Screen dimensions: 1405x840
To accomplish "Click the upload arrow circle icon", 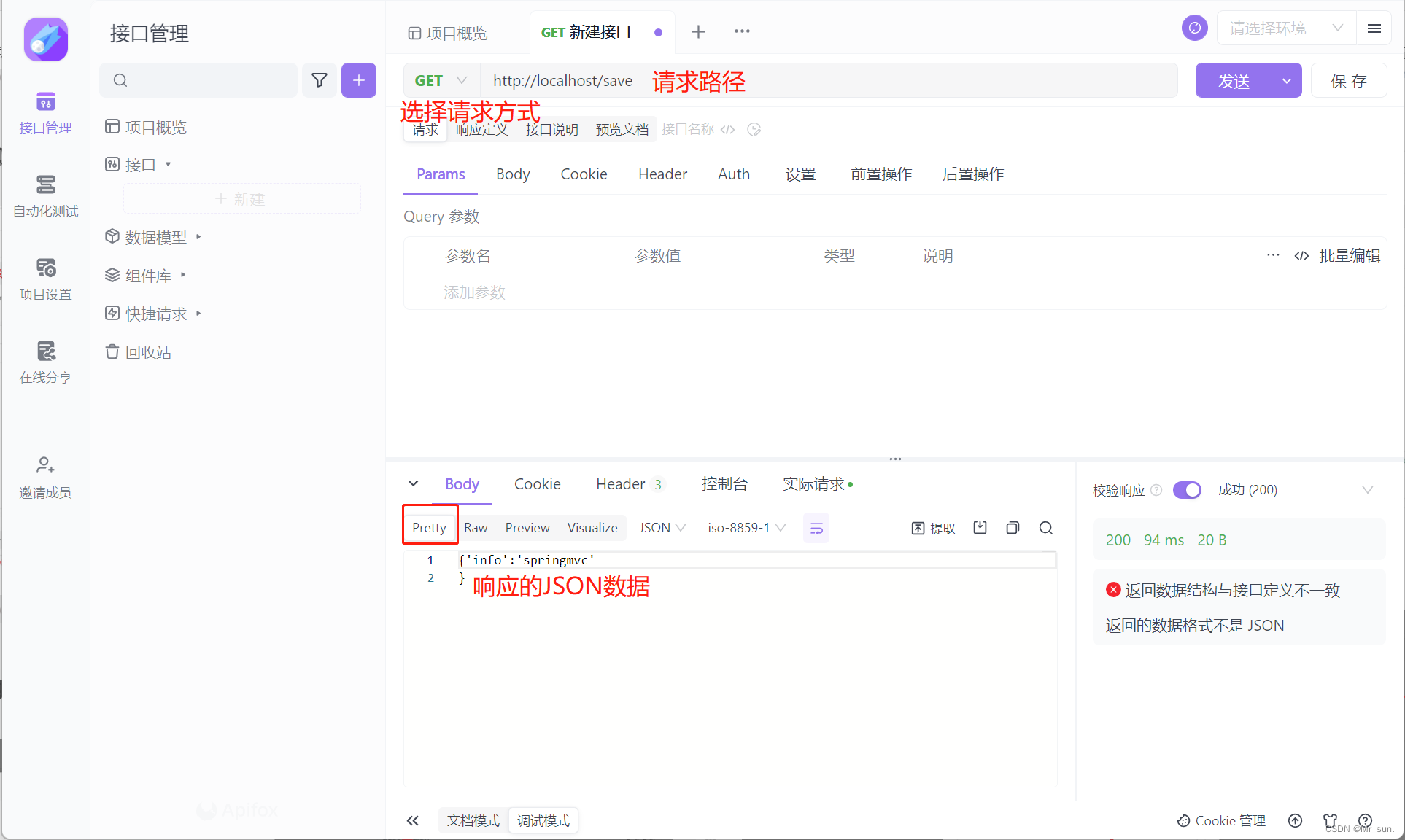I will [x=1296, y=821].
